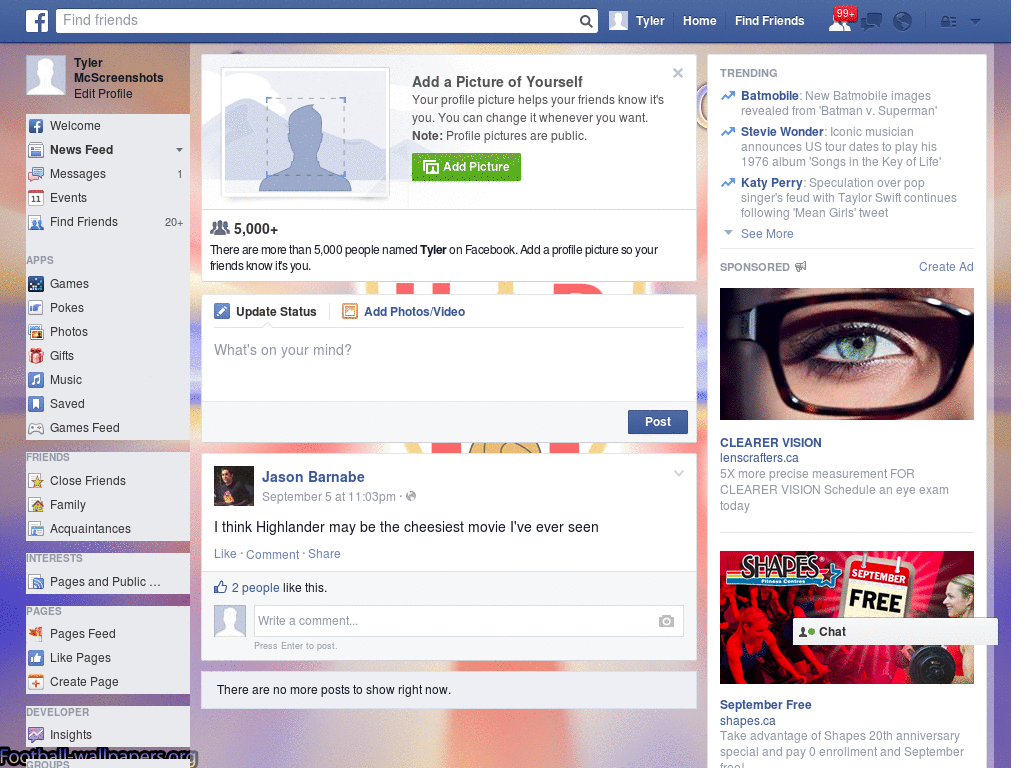1024x768 pixels.
Task: Open the Stevie Wonder trending topic
Action: 782,132
